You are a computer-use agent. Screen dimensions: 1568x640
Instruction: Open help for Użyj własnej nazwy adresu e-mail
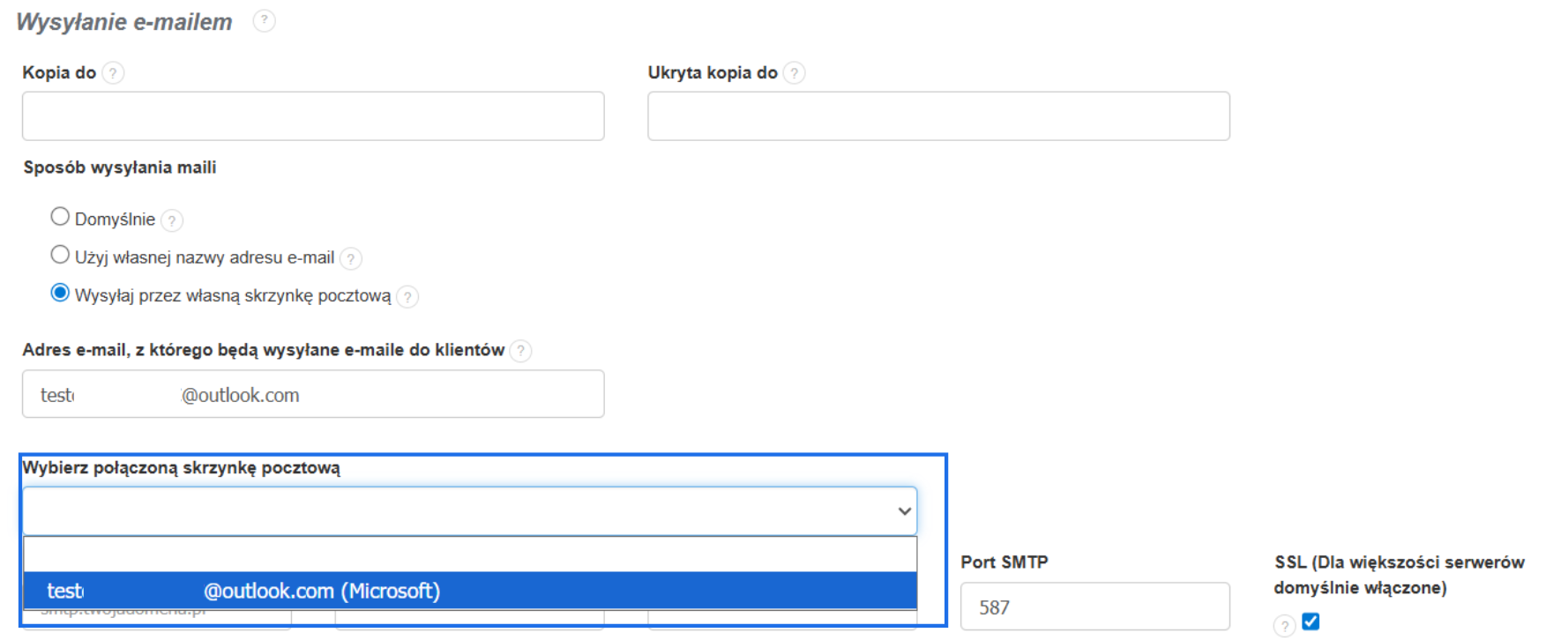pos(351,258)
